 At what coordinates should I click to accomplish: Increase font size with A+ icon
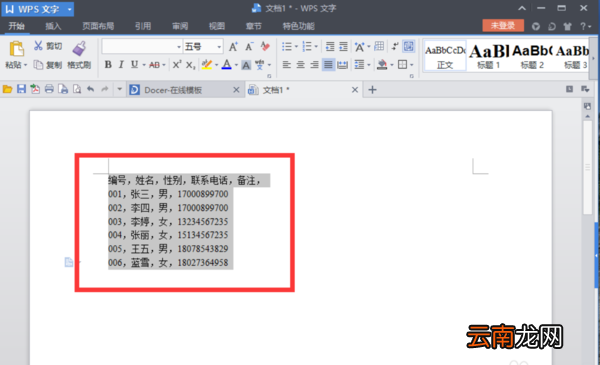pos(233,47)
